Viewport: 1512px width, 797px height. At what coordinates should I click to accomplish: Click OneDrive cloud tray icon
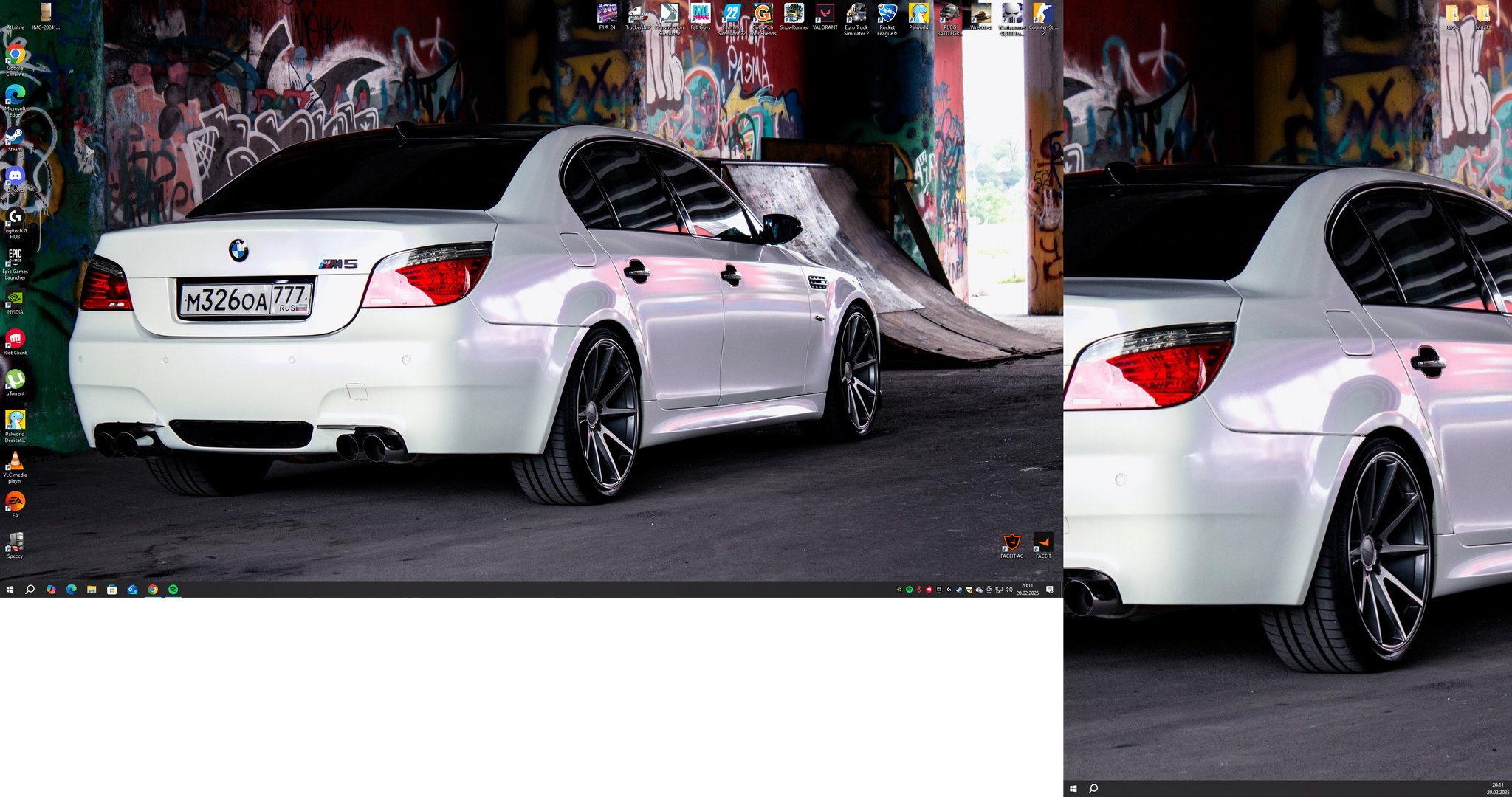pyautogui.click(x=979, y=590)
